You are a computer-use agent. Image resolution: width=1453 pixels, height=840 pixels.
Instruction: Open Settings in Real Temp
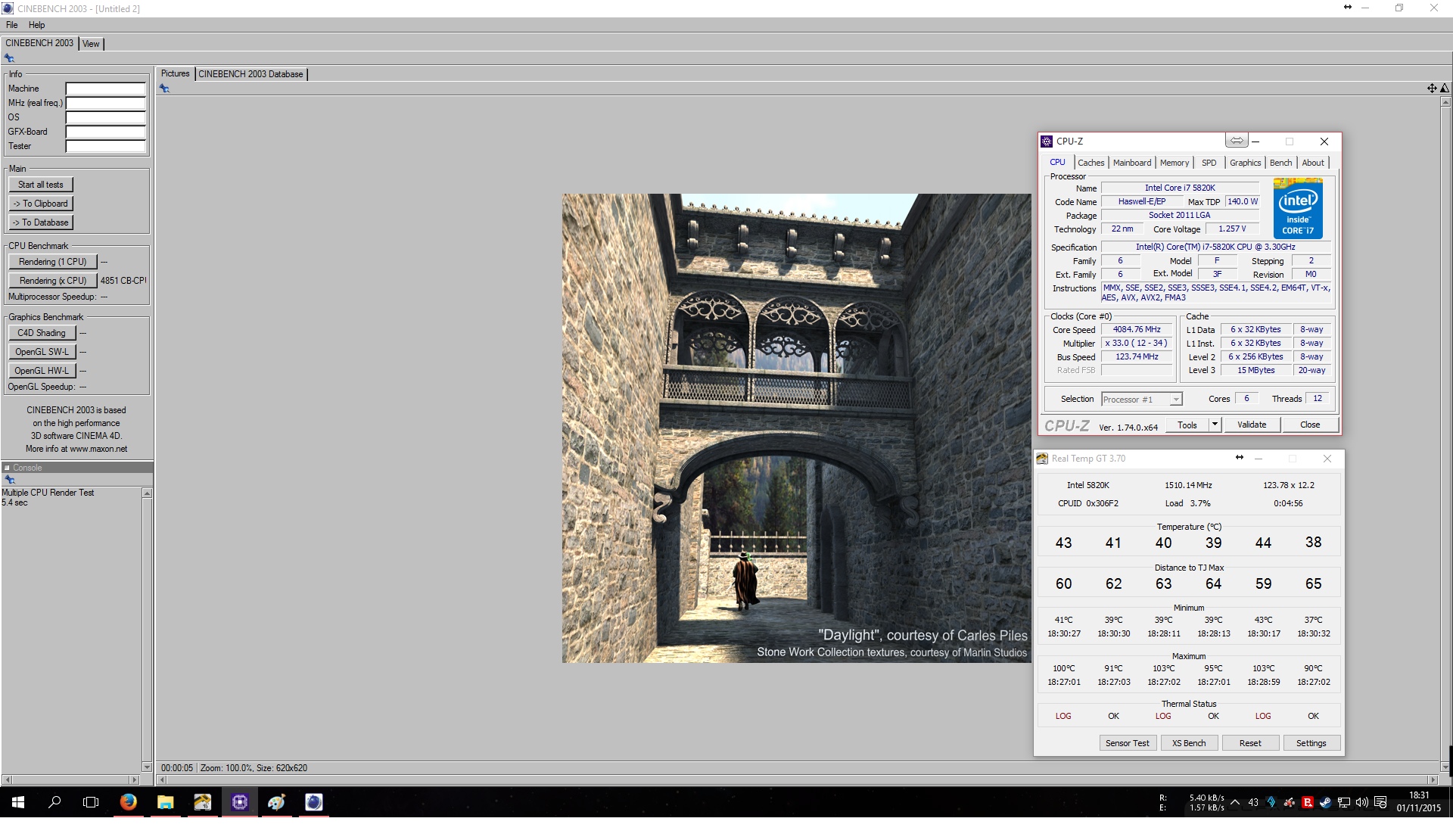click(x=1311, y=743)
